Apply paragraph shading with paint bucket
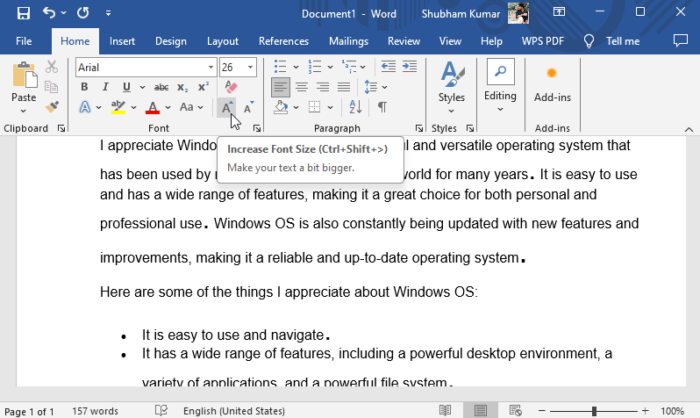The image size is (700, 418). coord(280,107)
